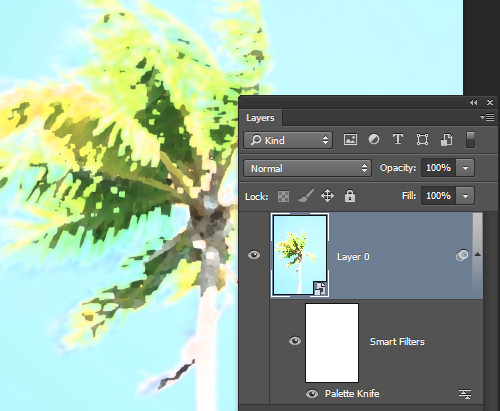
Task: Hide Layer 0 visibility eye
Action: pyautogui.click(x=254, y=255)
